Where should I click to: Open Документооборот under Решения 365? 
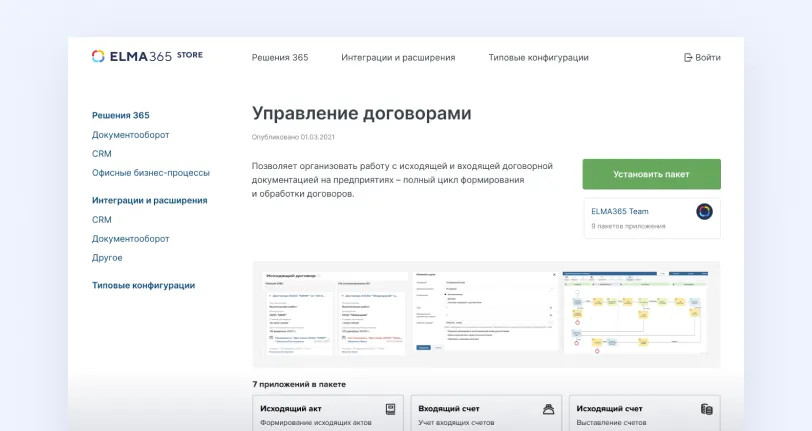coord(130,135)
